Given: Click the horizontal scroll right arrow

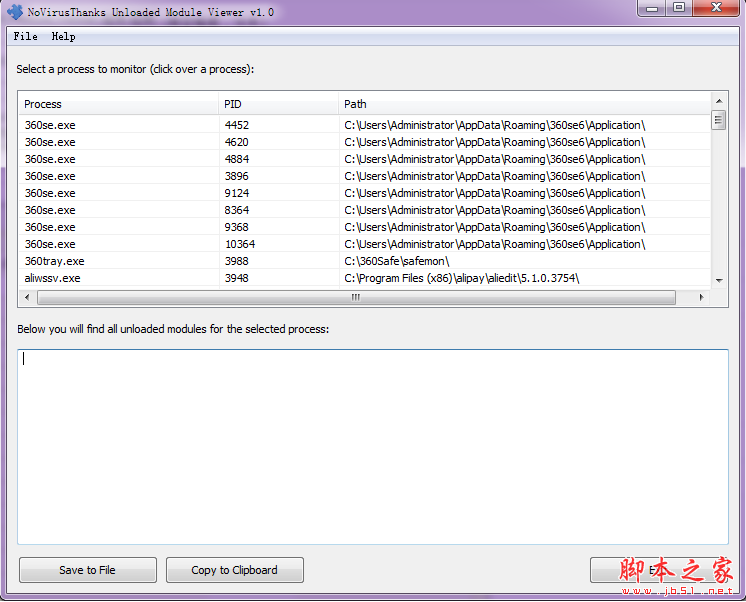Looking at the screenshot, I should click(x=701, y=297).
